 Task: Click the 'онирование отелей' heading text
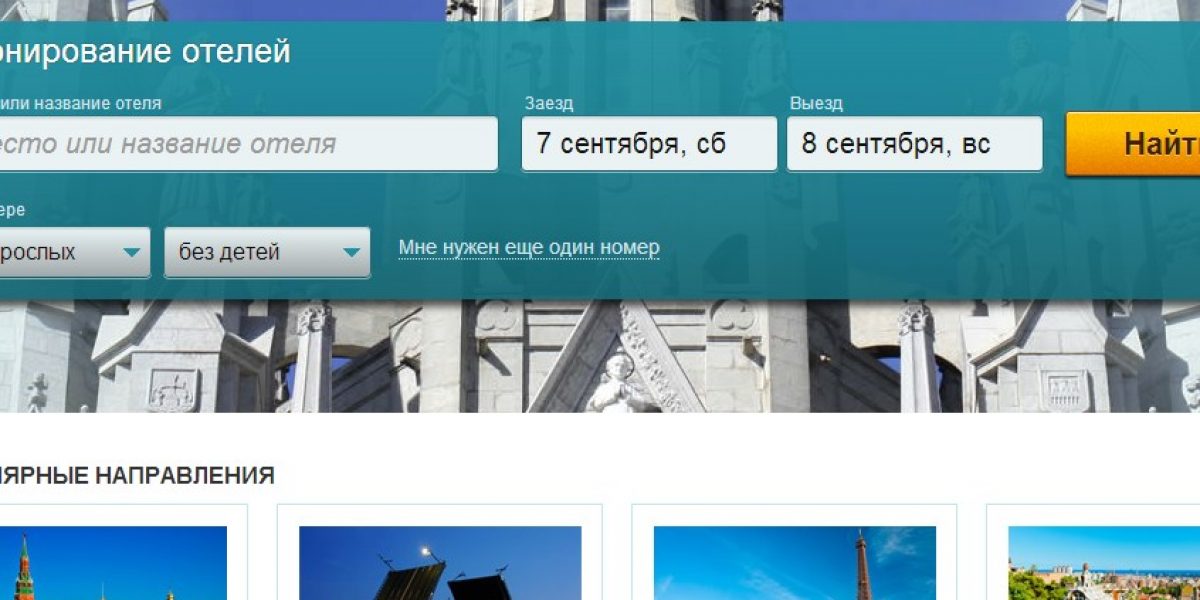coord(145,51)
